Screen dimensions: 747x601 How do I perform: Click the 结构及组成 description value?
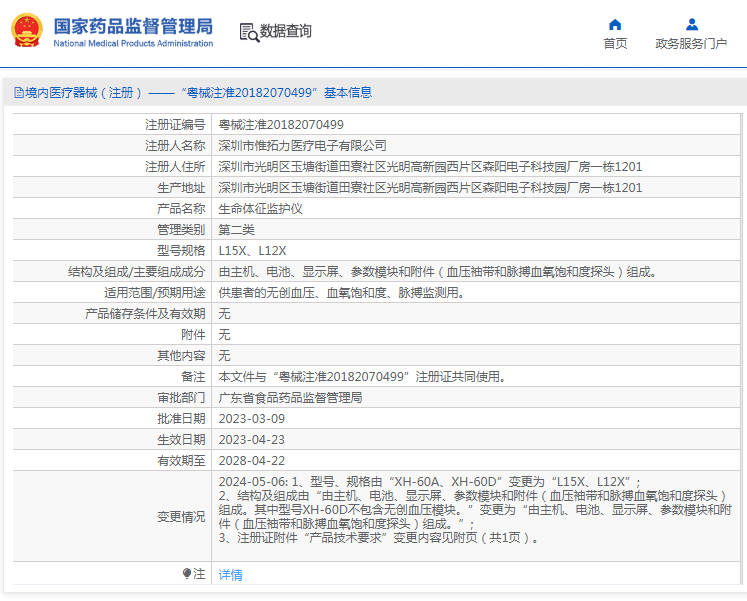tap(438, 271)
